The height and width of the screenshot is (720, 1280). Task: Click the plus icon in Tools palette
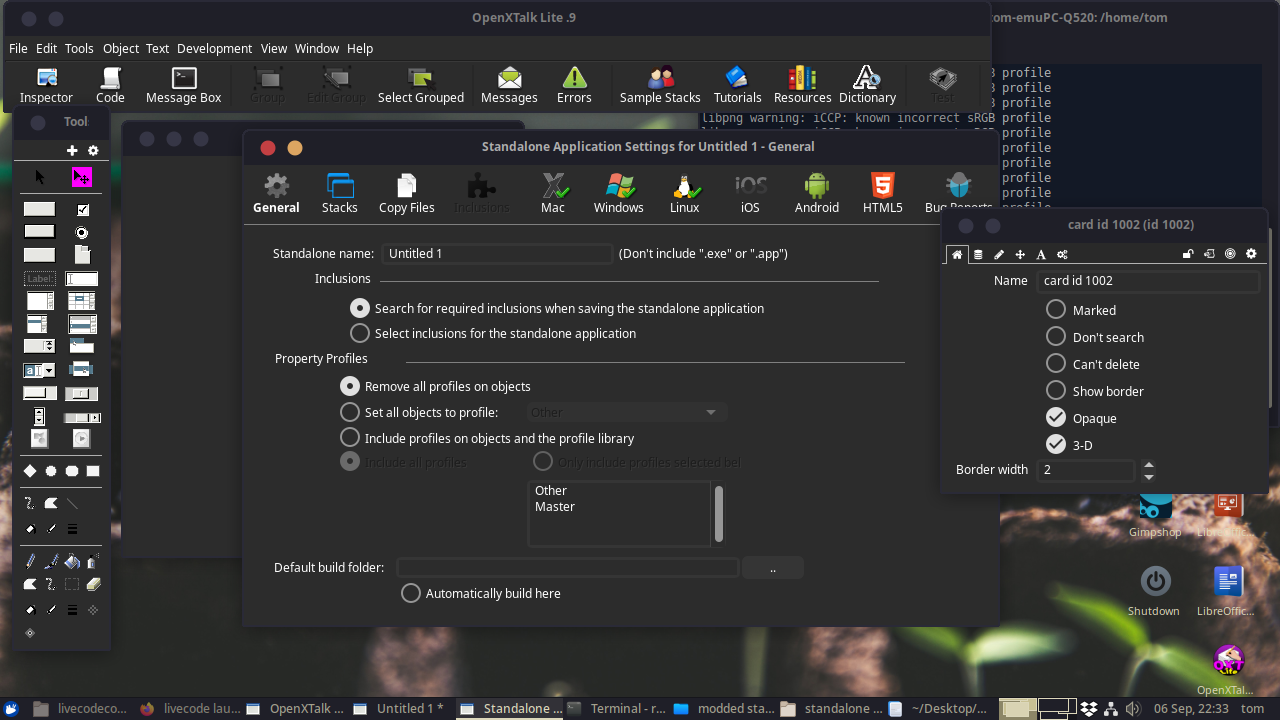coord(72,150)
